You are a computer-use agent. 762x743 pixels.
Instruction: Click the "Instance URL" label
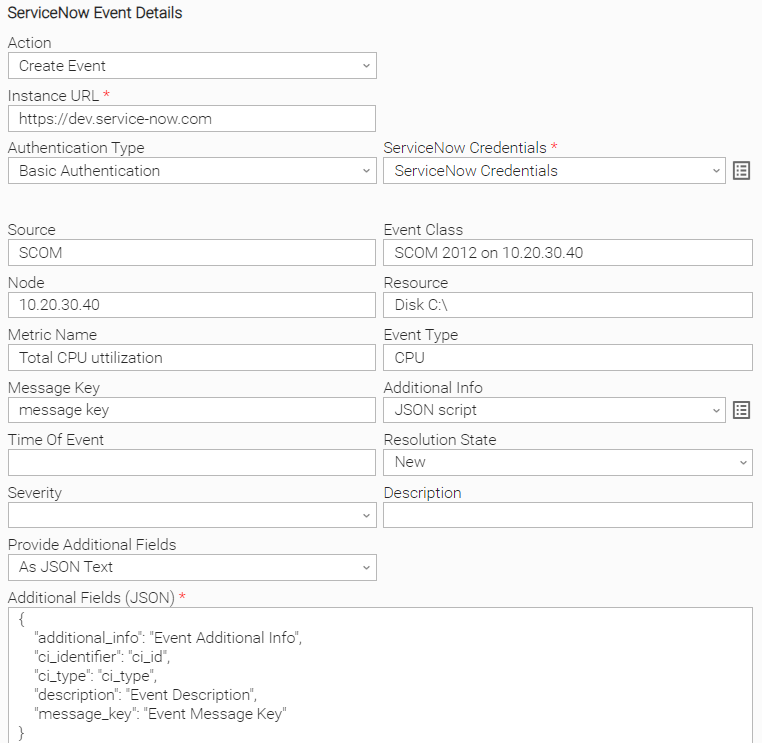click(x=53, y=96)
